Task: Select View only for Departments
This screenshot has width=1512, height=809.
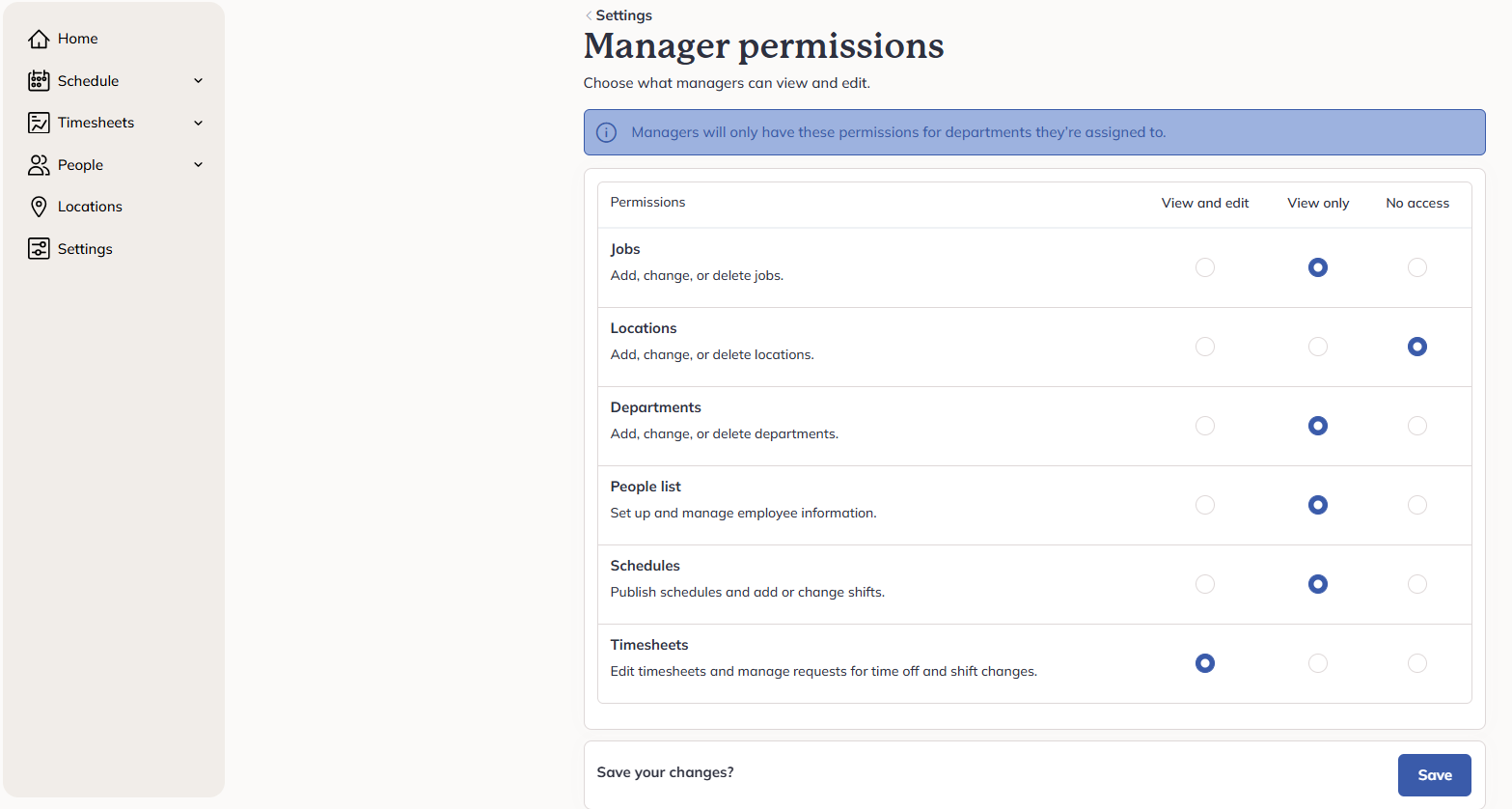Action: pos(1318,426)
